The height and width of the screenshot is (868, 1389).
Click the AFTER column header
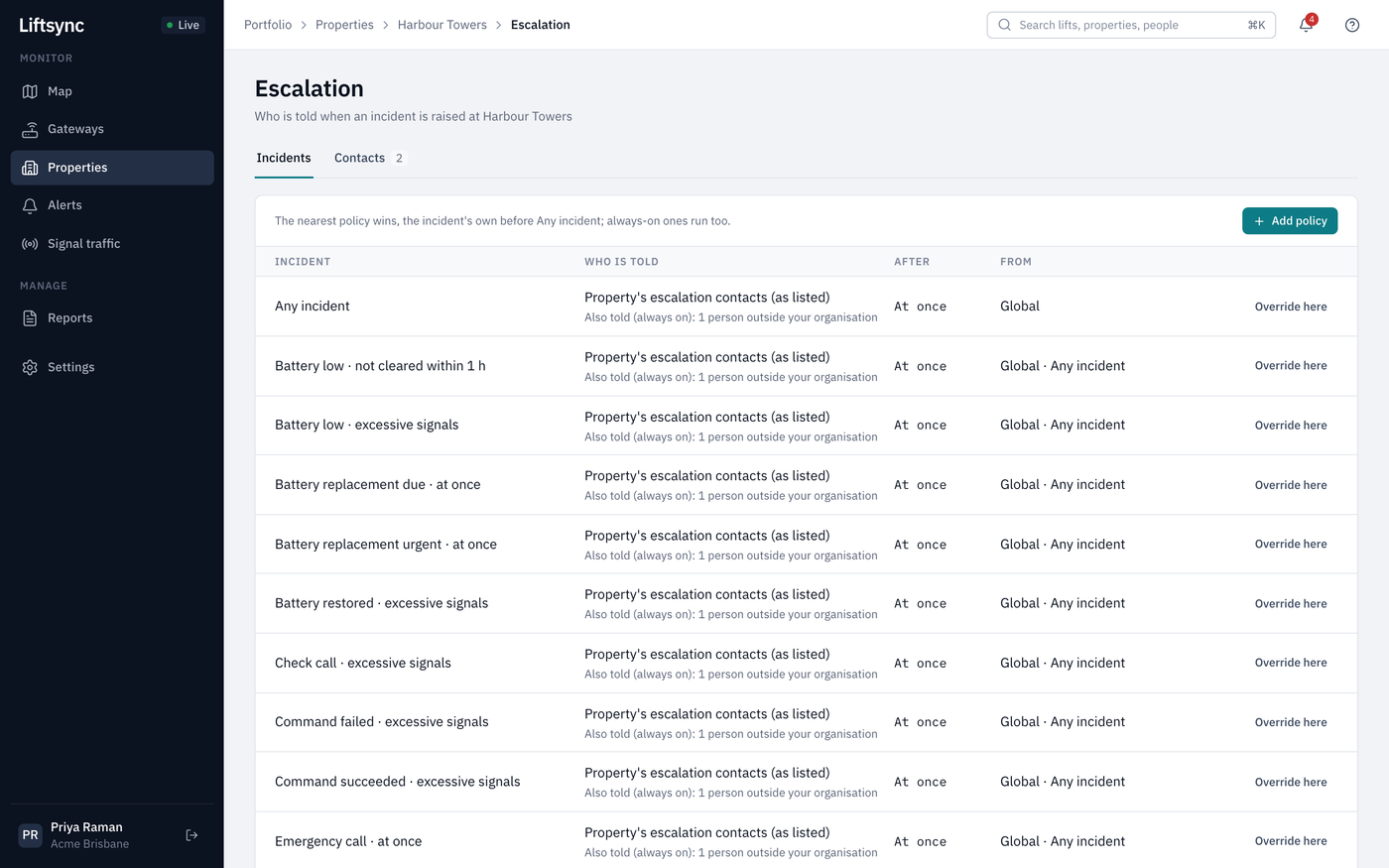(x=912, y=262)
